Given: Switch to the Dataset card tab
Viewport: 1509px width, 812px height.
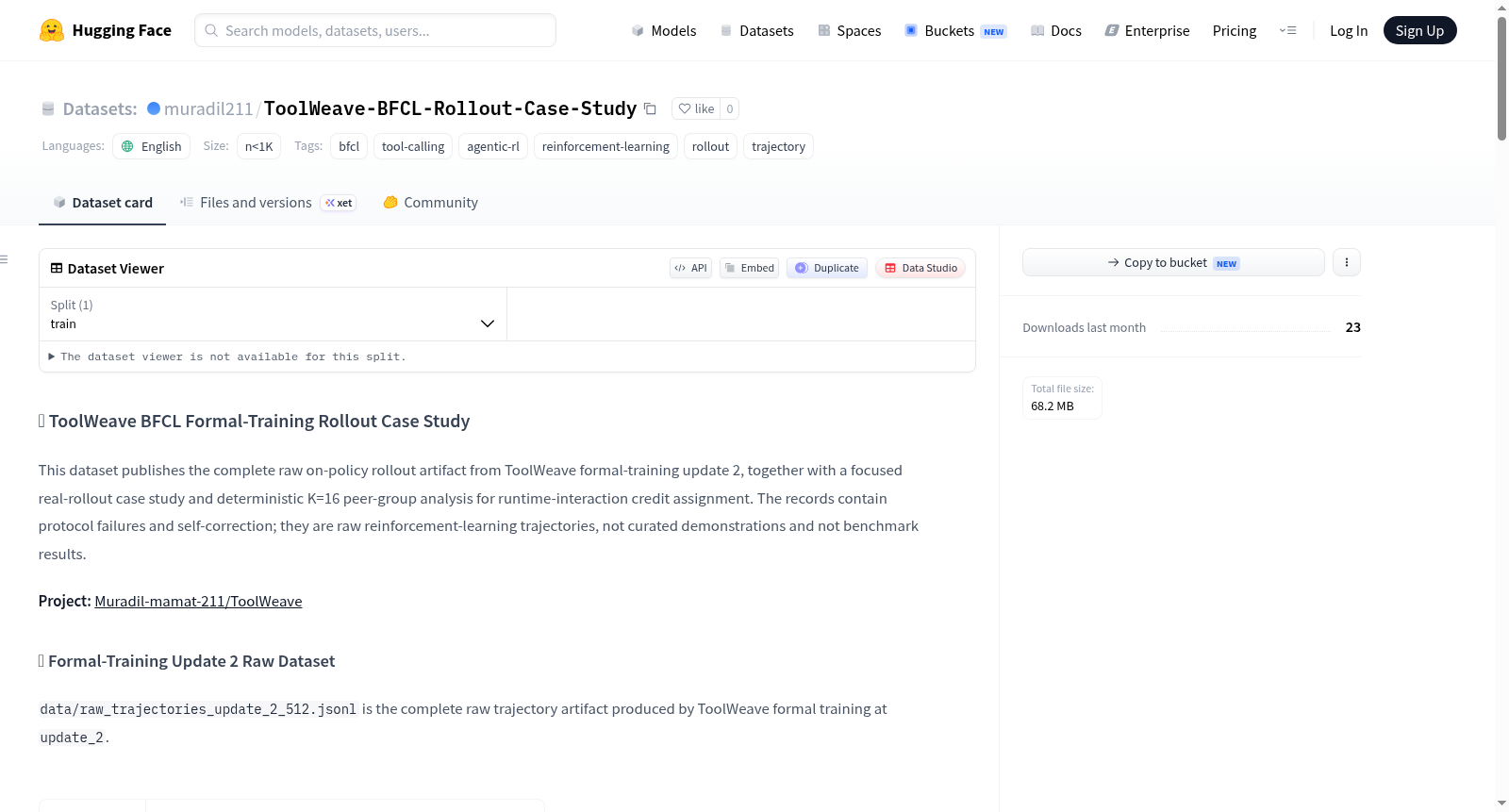Looking at the screenshot, I should pyautogui.click(x=103, y=203).
